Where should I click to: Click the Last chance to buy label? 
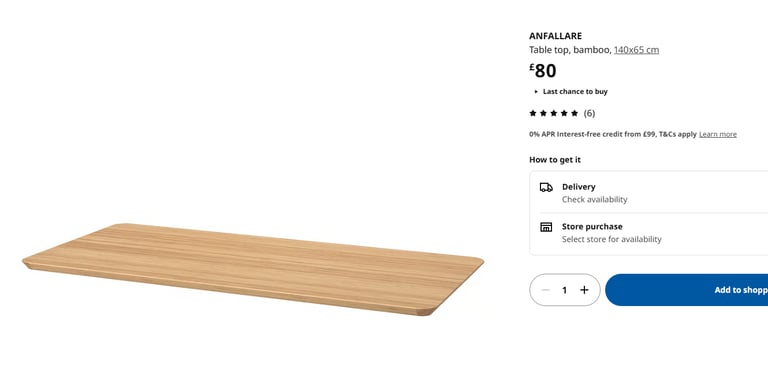(575, 92)
